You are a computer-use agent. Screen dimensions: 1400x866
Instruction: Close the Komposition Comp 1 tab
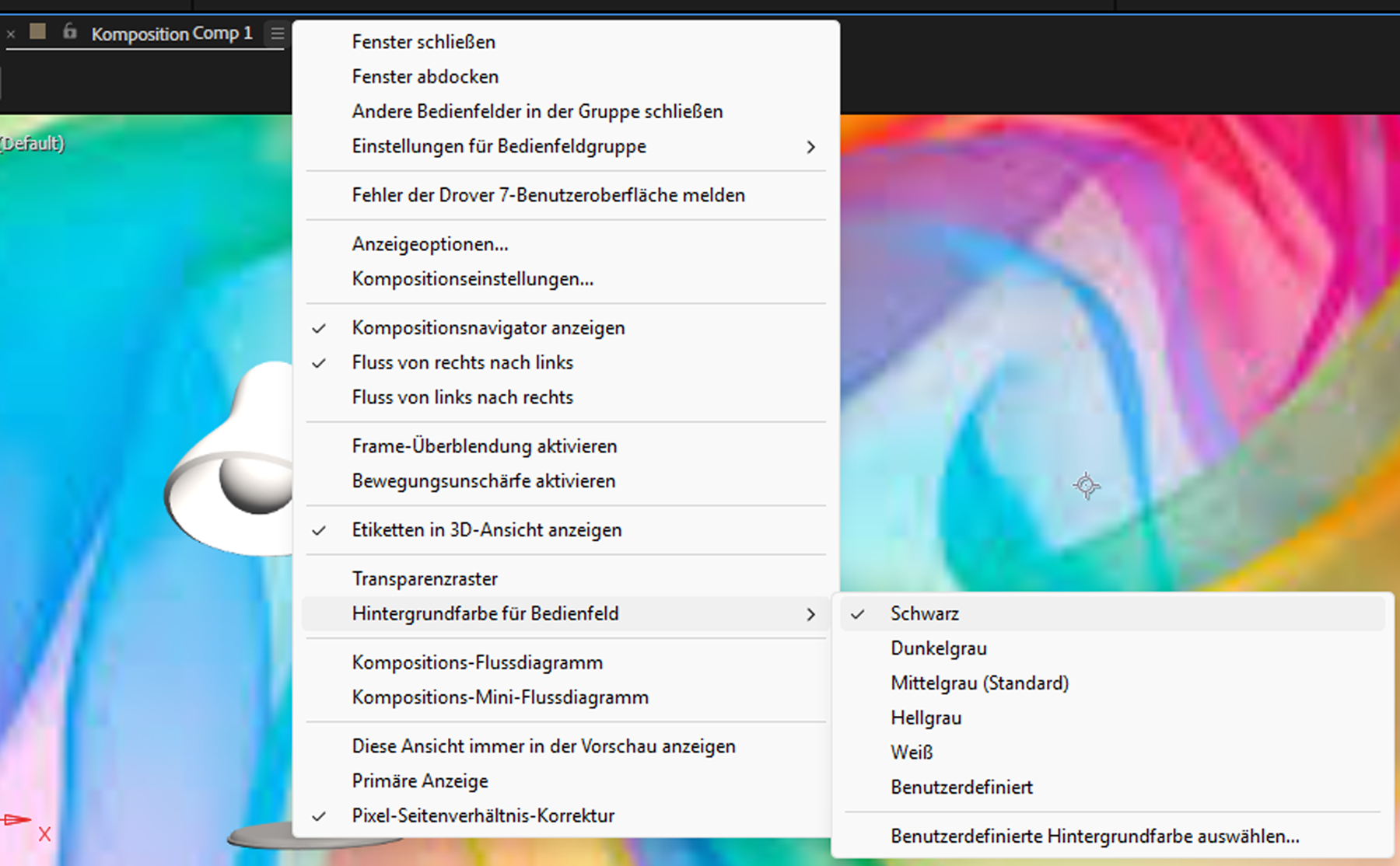[10, 33]
